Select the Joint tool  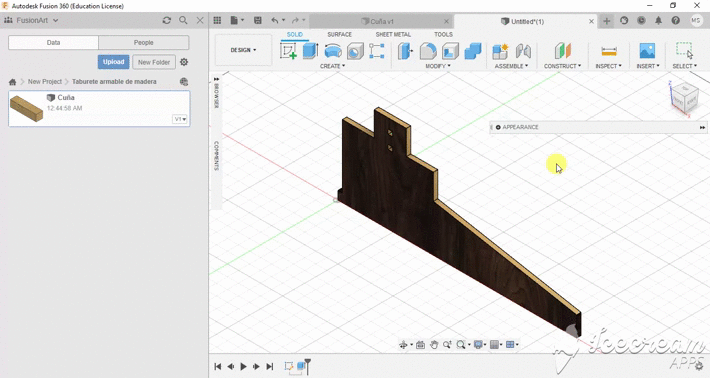coord(523,51)
